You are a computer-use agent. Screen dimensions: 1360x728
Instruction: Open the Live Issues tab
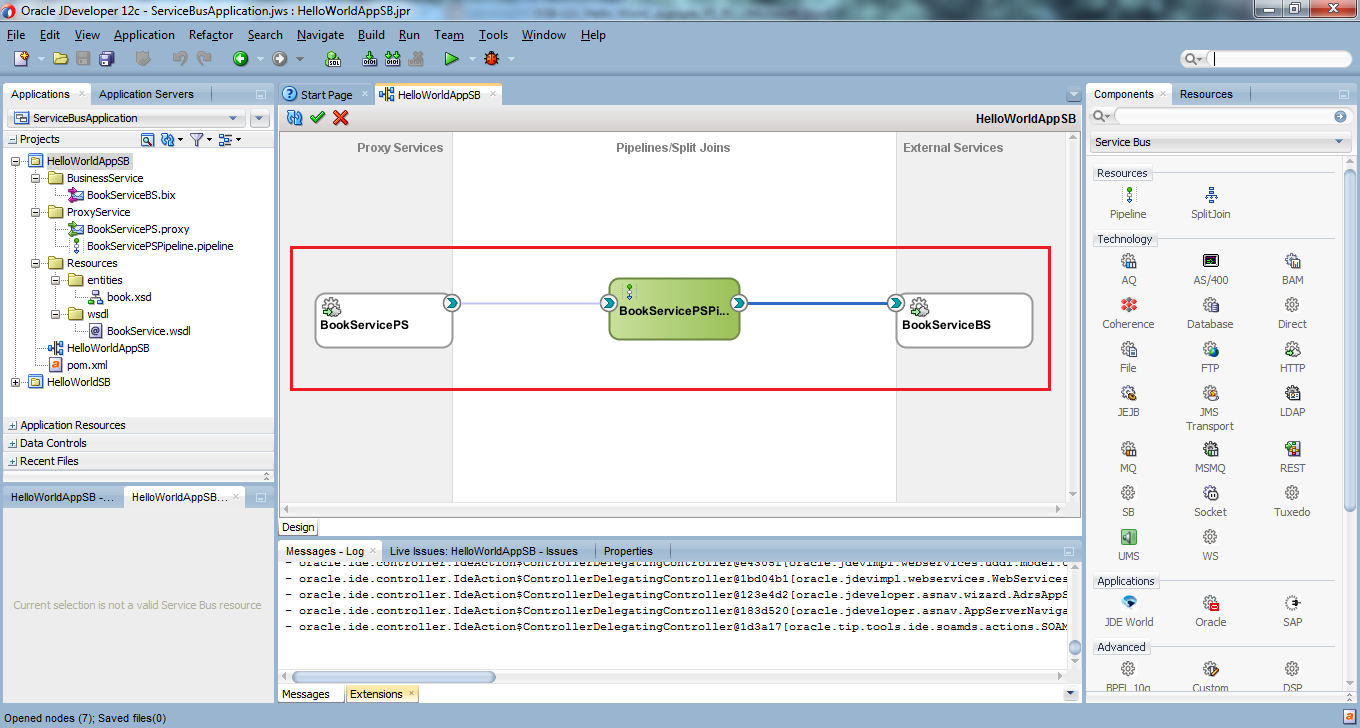click(x=484, y=551)
